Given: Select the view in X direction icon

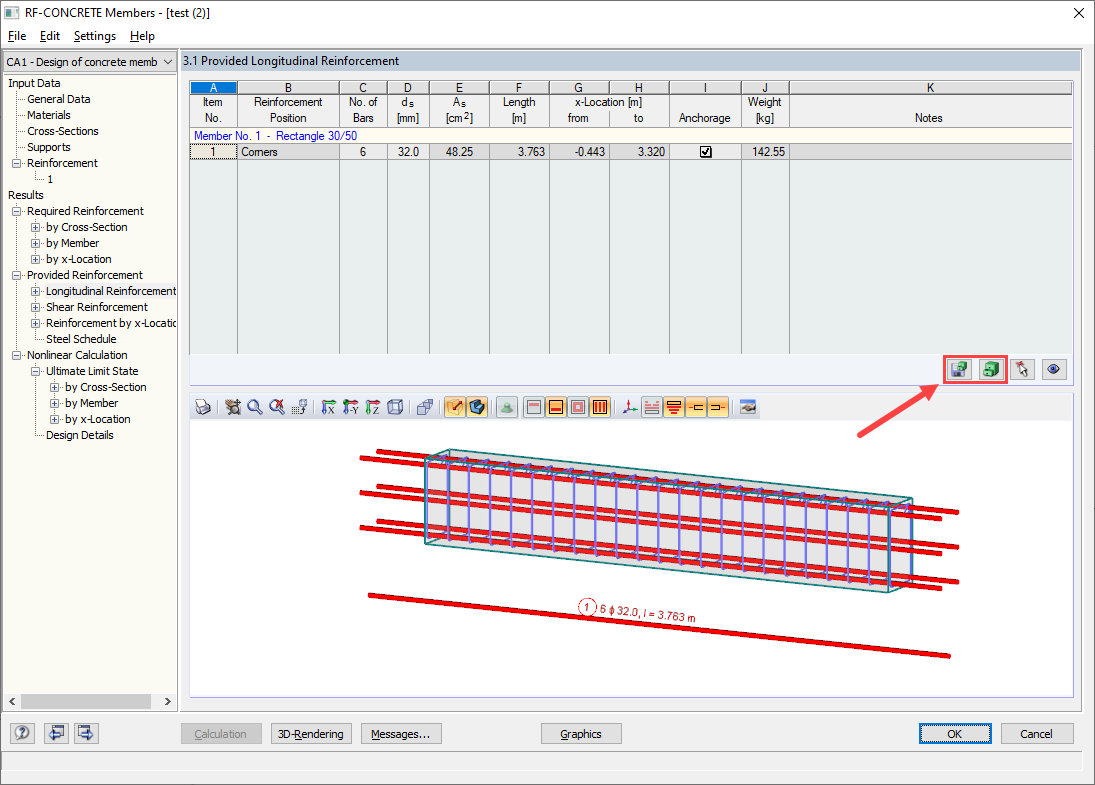Looking at the screenshot, I should [327, 406].
